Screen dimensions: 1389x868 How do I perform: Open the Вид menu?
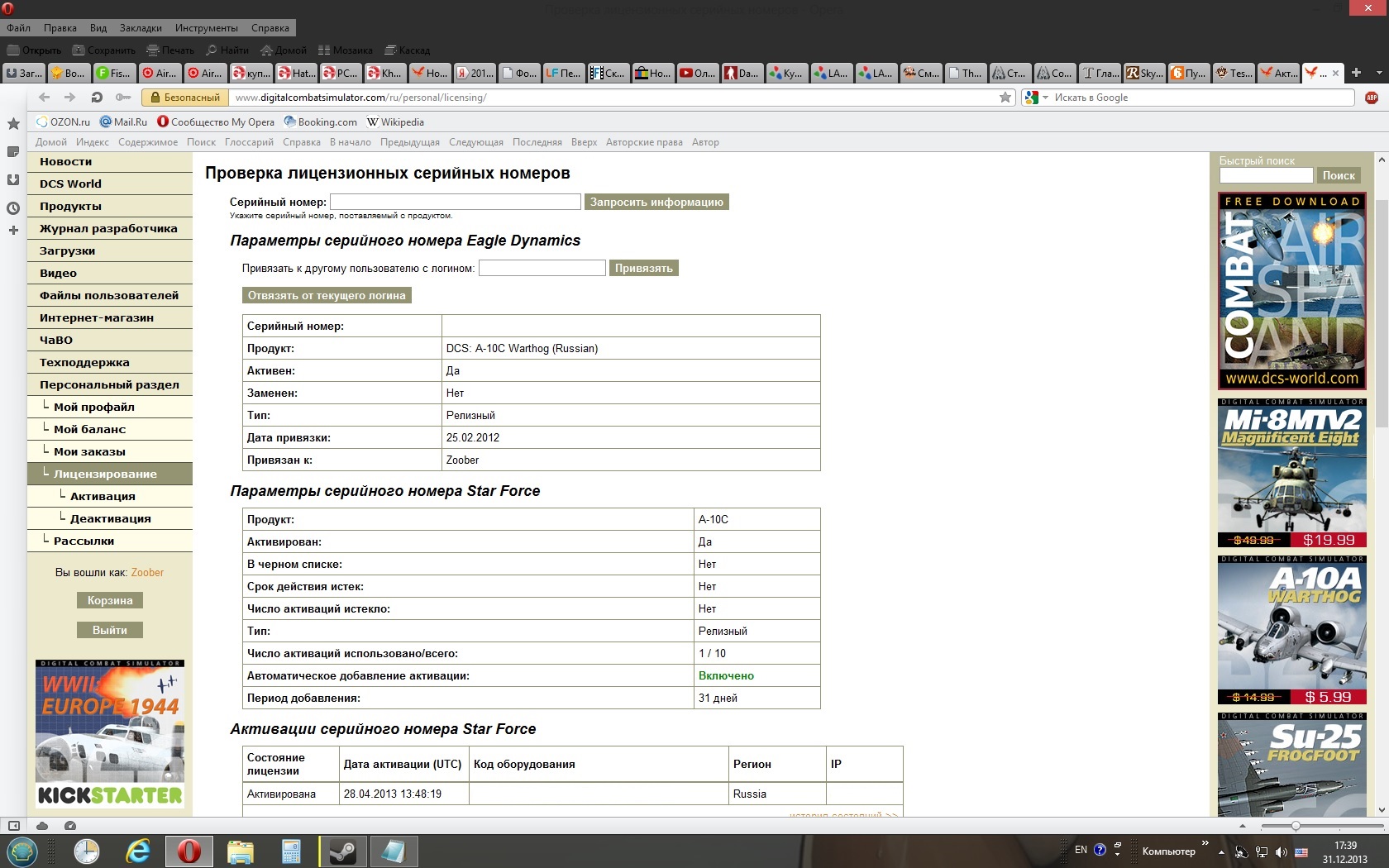98,27
